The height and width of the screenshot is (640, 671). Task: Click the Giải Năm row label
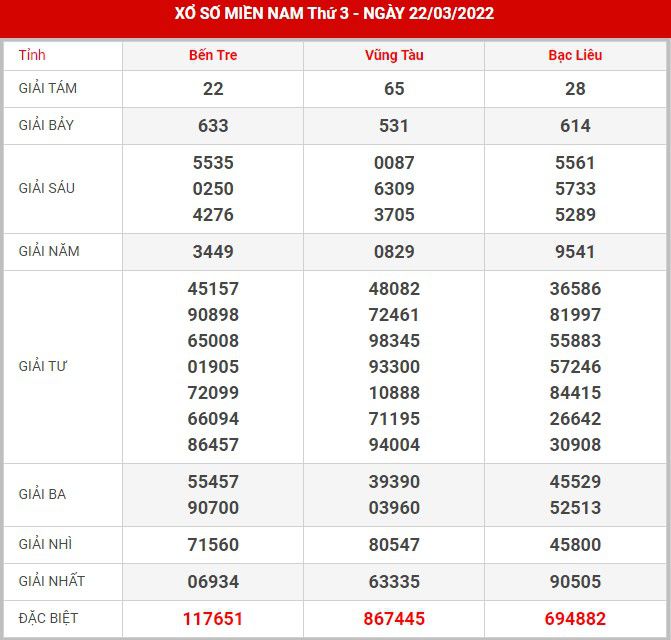coord(49,251)
